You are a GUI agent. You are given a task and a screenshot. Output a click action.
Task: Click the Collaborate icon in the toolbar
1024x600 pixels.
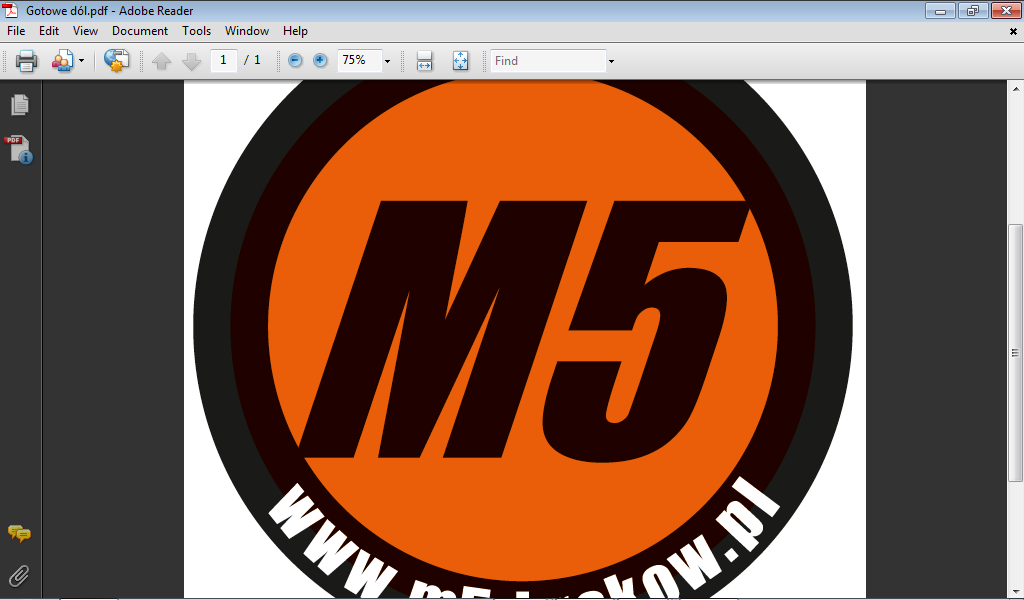coord(63,61)
